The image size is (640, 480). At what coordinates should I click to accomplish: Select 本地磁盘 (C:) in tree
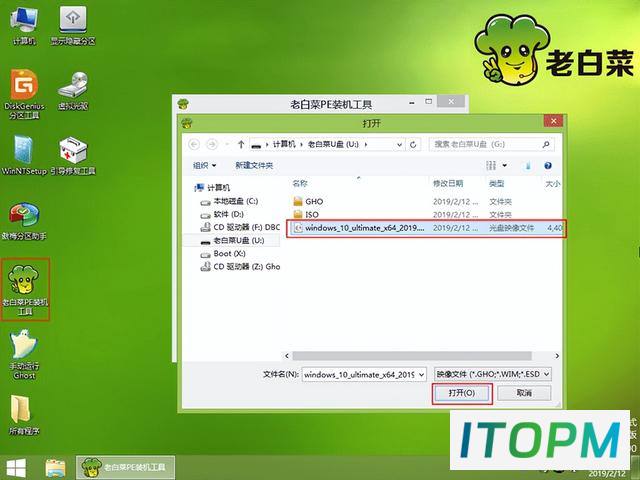click(229, 201)
